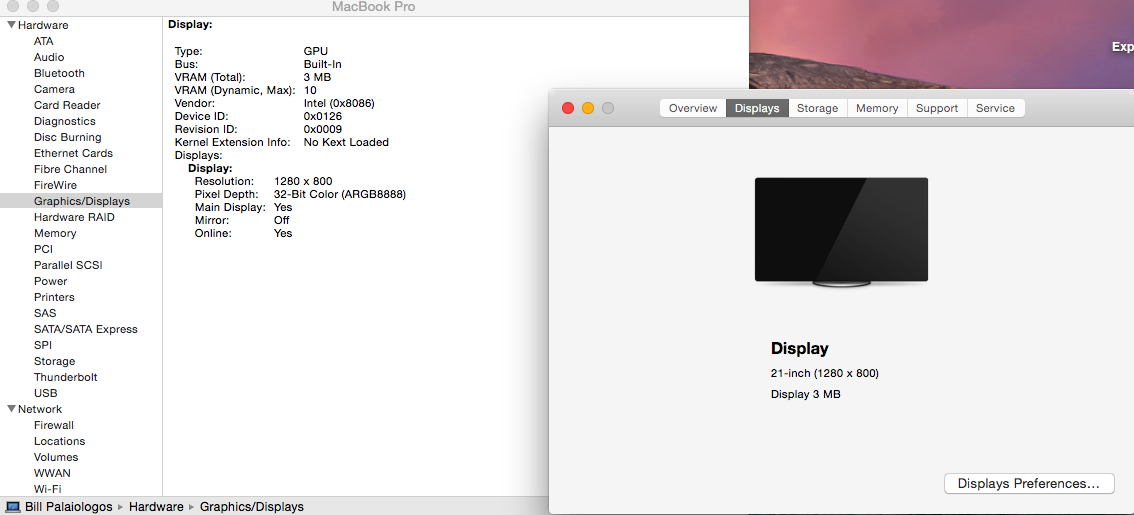Screen dimensions: 1134x515
Task: Select USB in the sidebar
Action: click(x=46, y=393)
